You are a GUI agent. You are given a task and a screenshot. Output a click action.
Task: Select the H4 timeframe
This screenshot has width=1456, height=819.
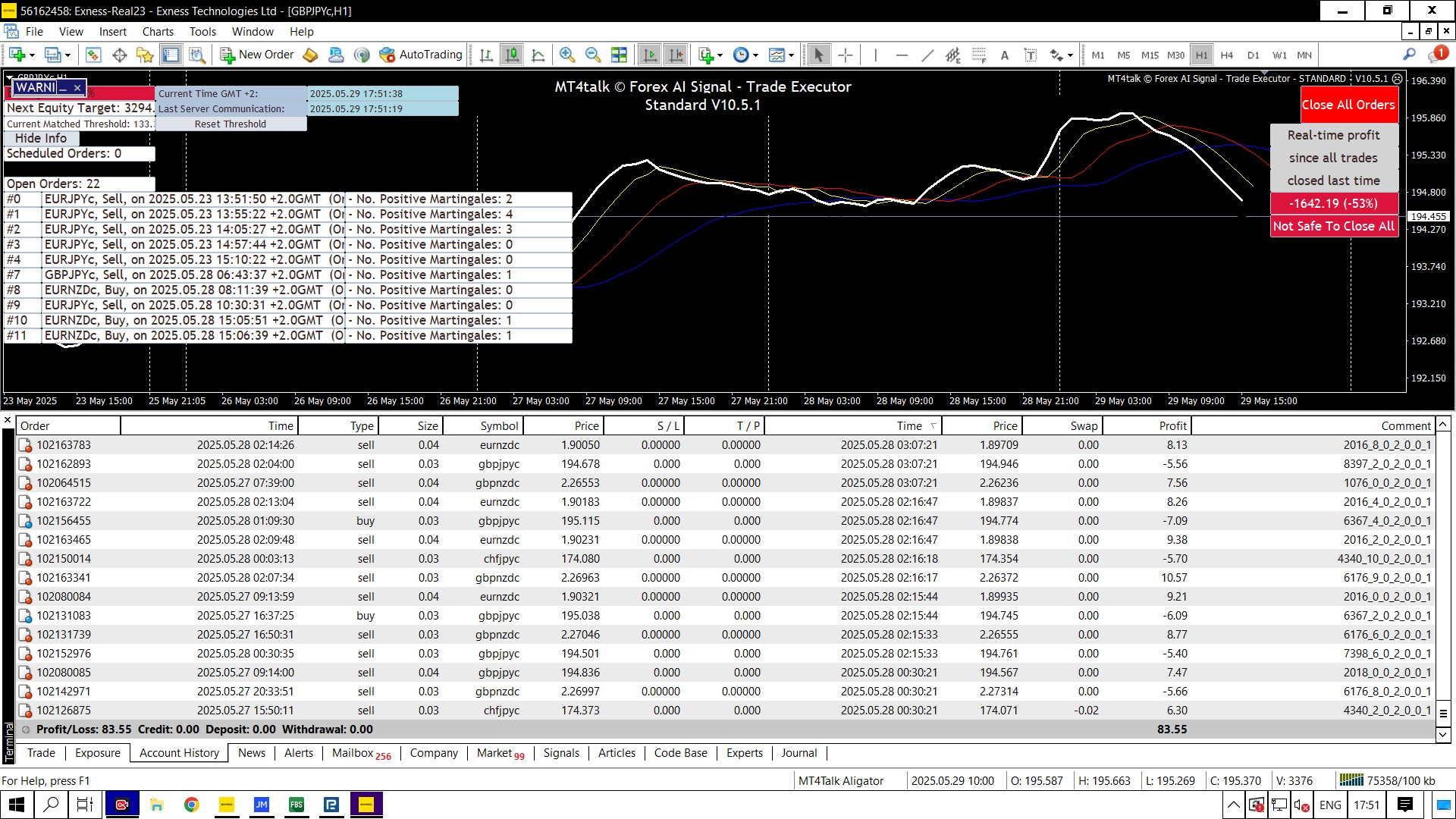[1227, 55]
